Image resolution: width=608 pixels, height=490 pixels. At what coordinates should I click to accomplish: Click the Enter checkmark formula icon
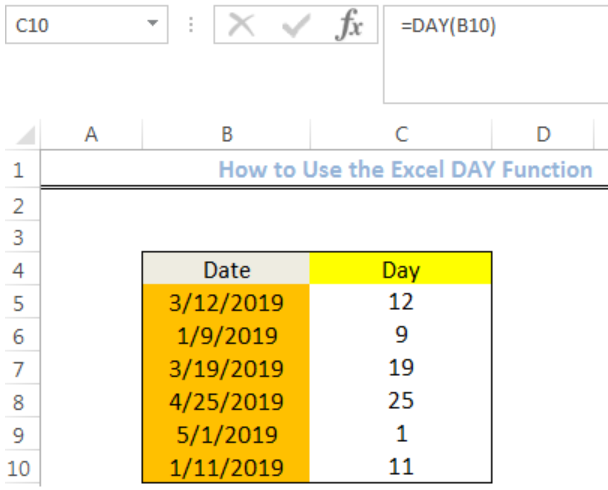click(x=296, y=25)
